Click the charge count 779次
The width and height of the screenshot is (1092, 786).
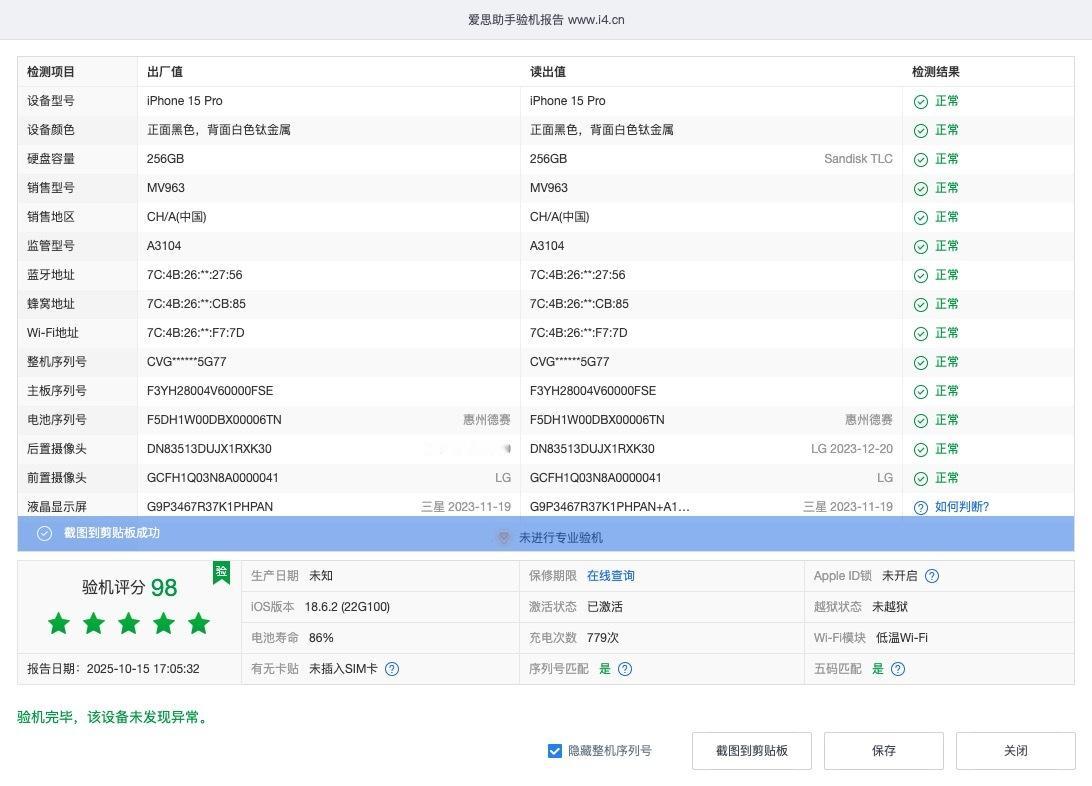click(602, 638)
